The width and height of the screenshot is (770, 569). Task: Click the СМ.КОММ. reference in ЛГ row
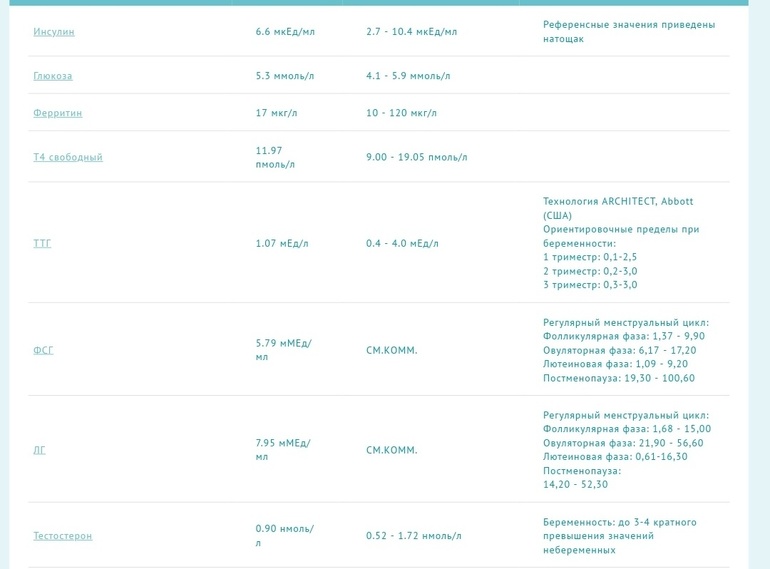point(392,451)
